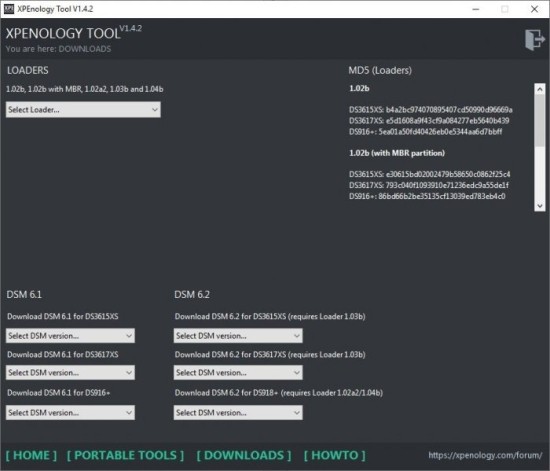Expand DSM 6.1 DS3615XS version dropdown
The width and height of the screenshot is (550, 471).
[70, 336]
